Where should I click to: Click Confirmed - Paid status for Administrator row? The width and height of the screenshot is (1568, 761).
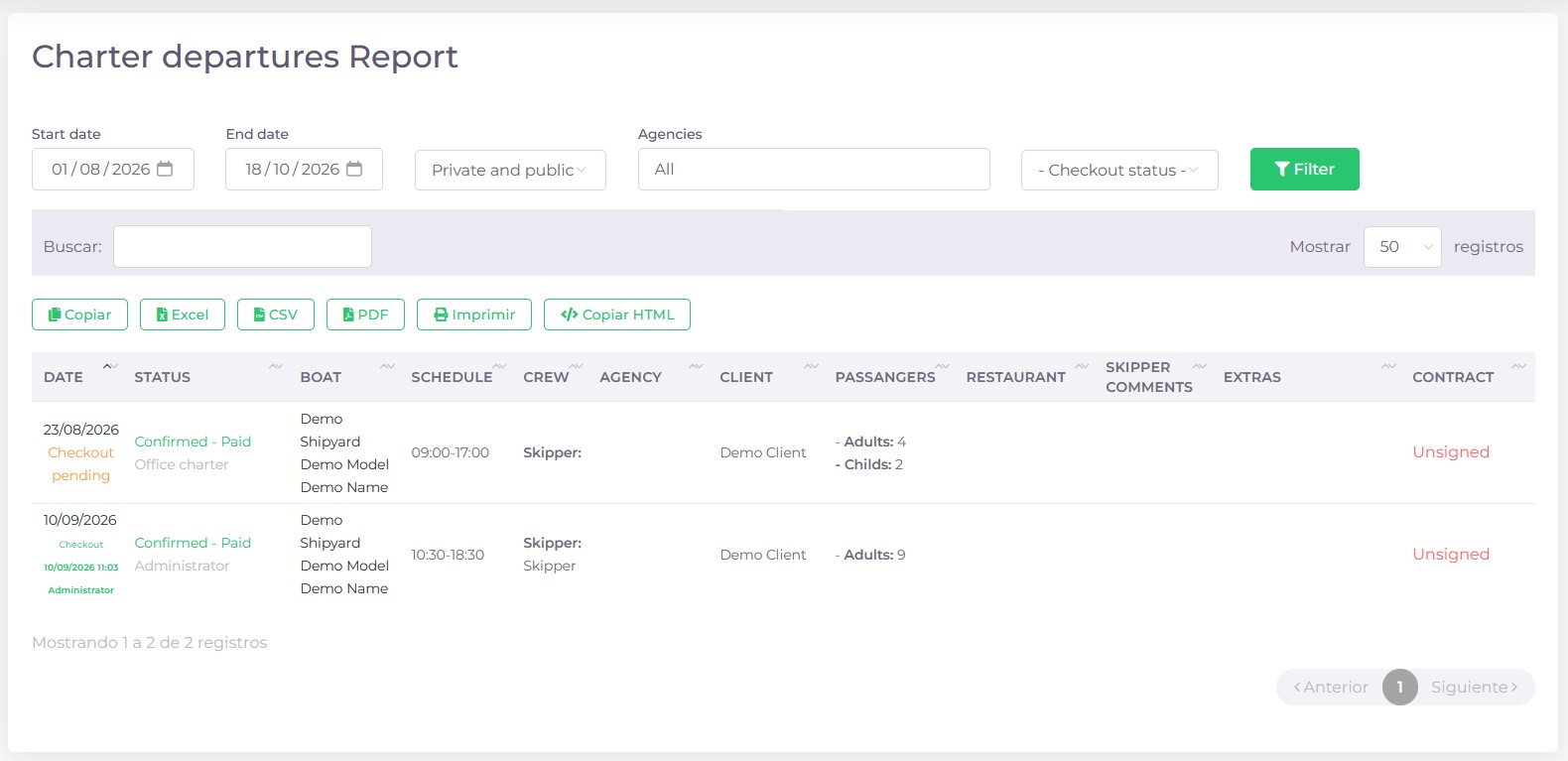click(x=193, y=543)
